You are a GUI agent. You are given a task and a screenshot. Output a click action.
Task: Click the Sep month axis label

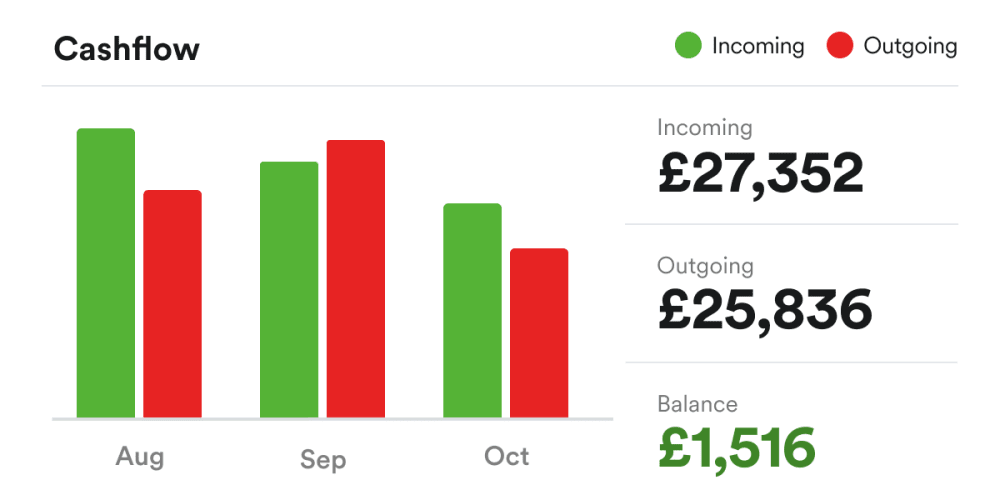(x=323, y=459)
